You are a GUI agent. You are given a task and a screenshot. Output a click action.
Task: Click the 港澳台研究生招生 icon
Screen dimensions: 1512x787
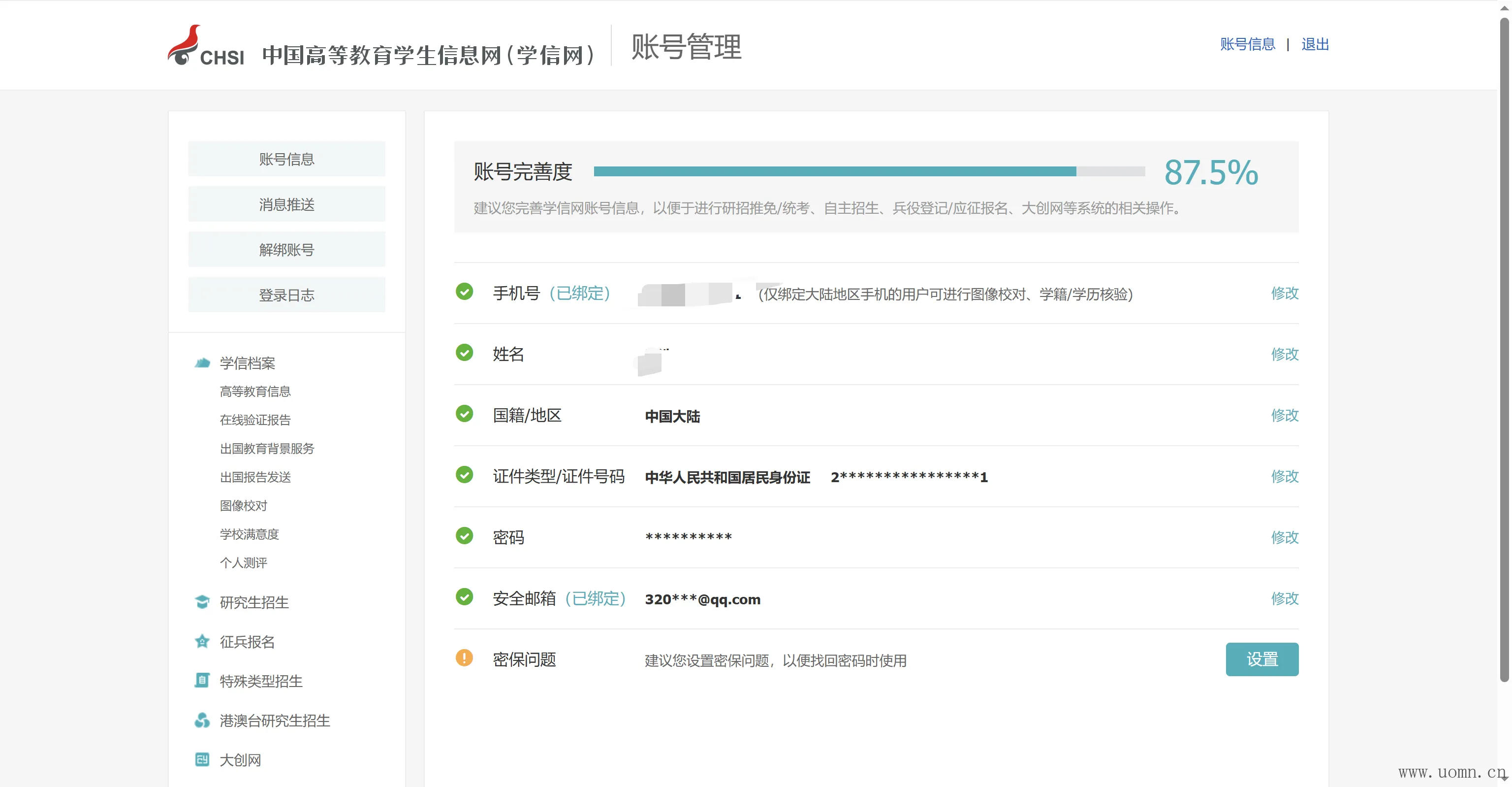pyautogui.click(x=202, y=720)
